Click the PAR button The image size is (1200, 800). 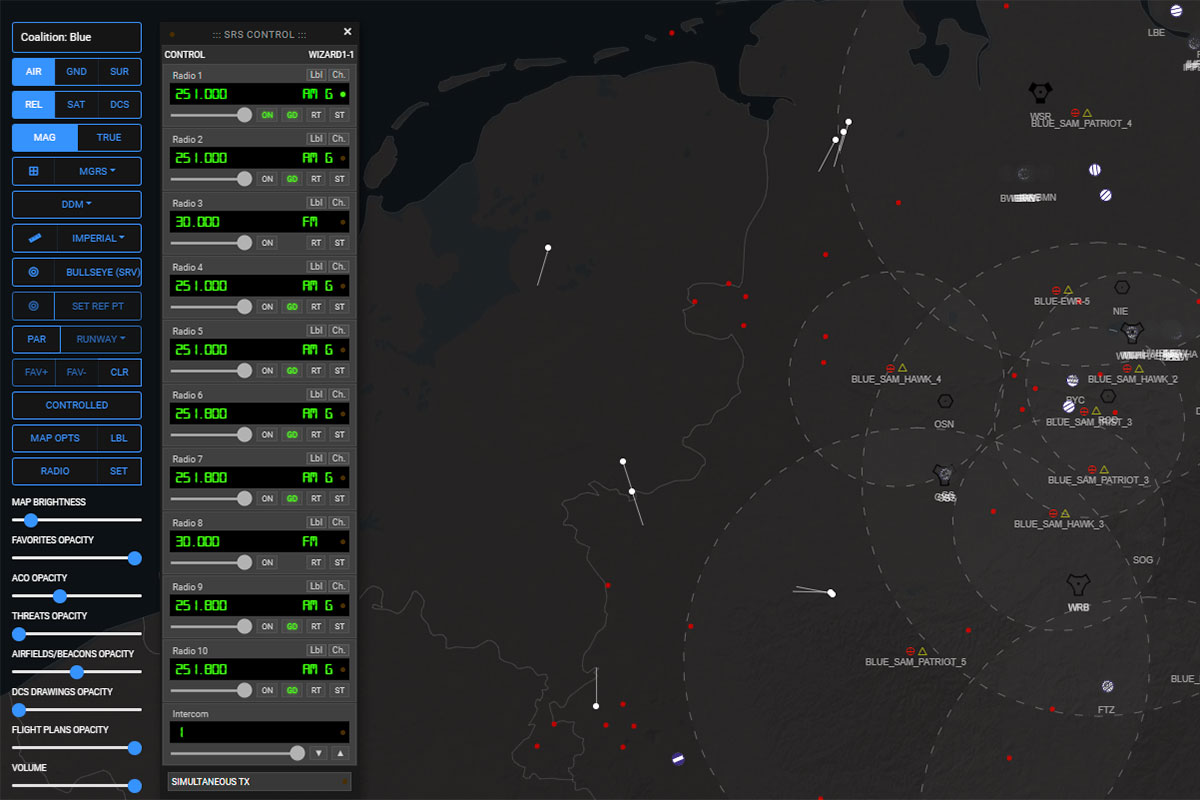(x=37, y=339)
